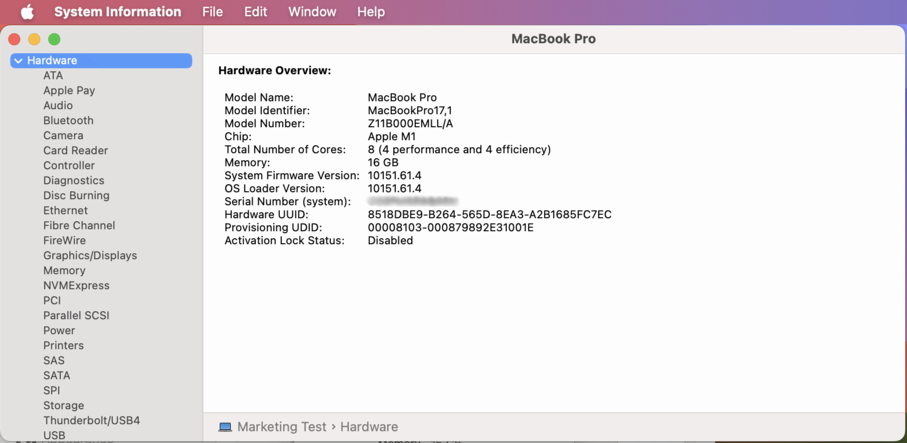The image size is (907, 443).
Task: Show Power information
Action: (59, 330)
